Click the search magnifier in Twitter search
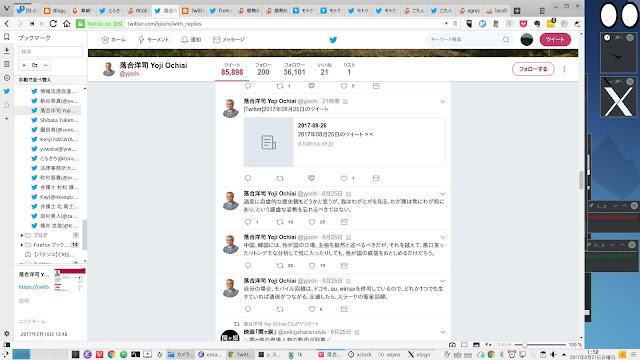 [506, 40]
